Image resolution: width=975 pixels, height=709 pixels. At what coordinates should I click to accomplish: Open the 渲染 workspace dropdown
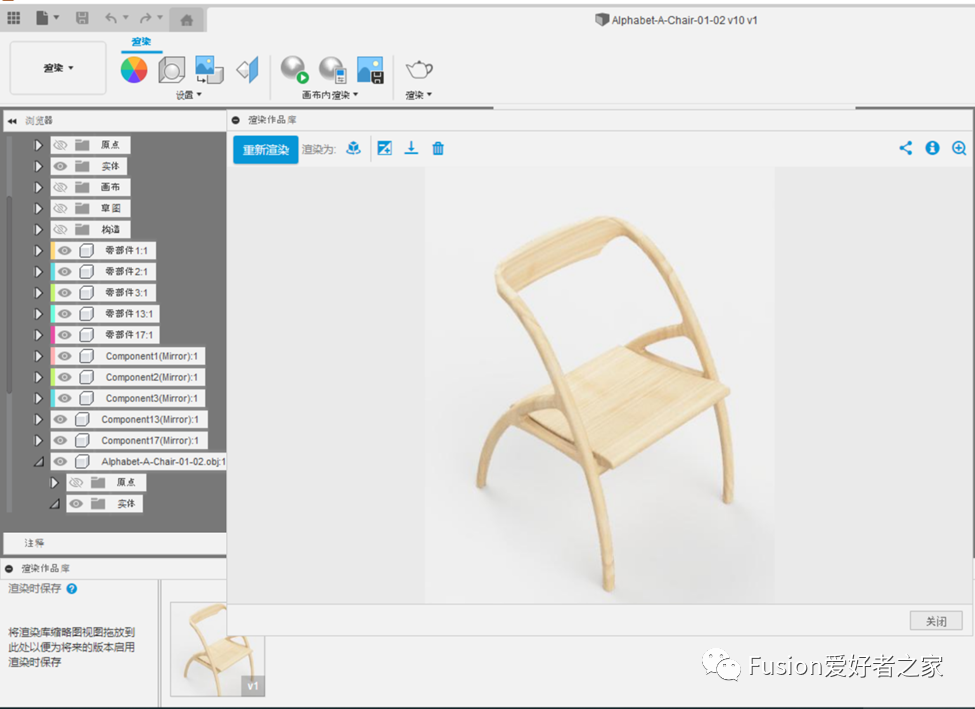pos(58,68)
